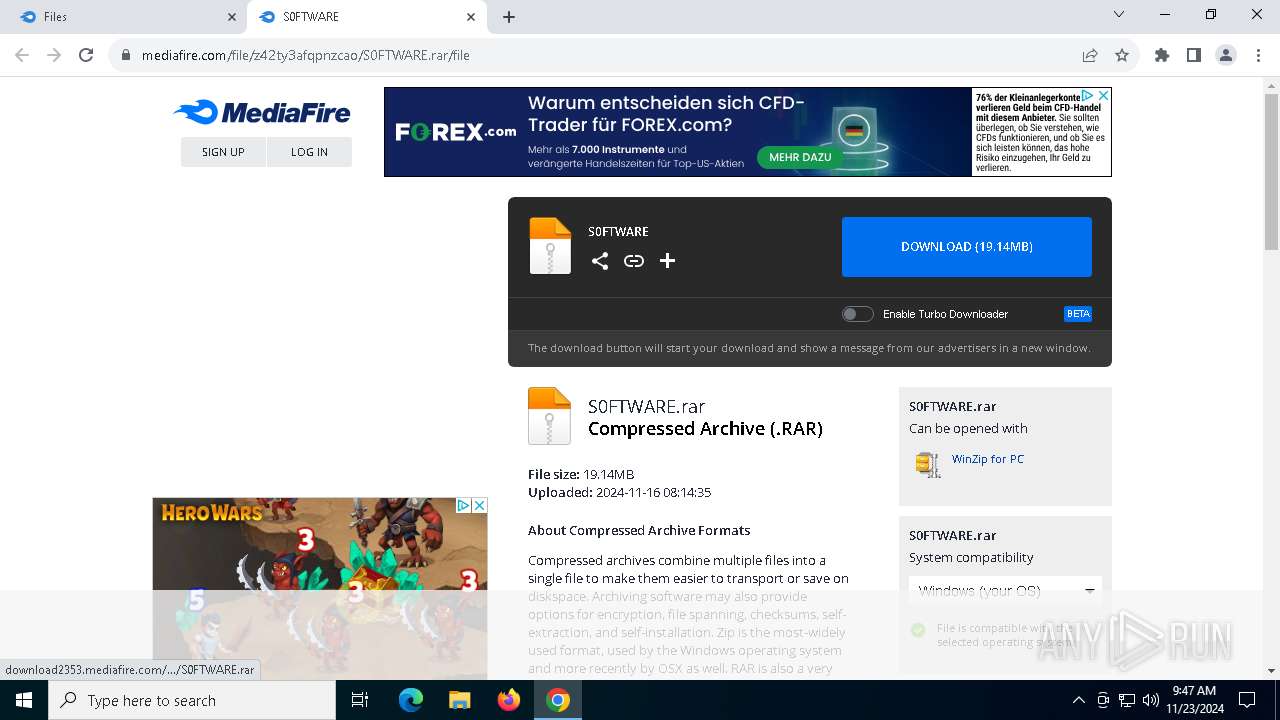Open the system compatibility OS dropdown
Viewport: 1280px width, 720px height.
[1005, 590]
